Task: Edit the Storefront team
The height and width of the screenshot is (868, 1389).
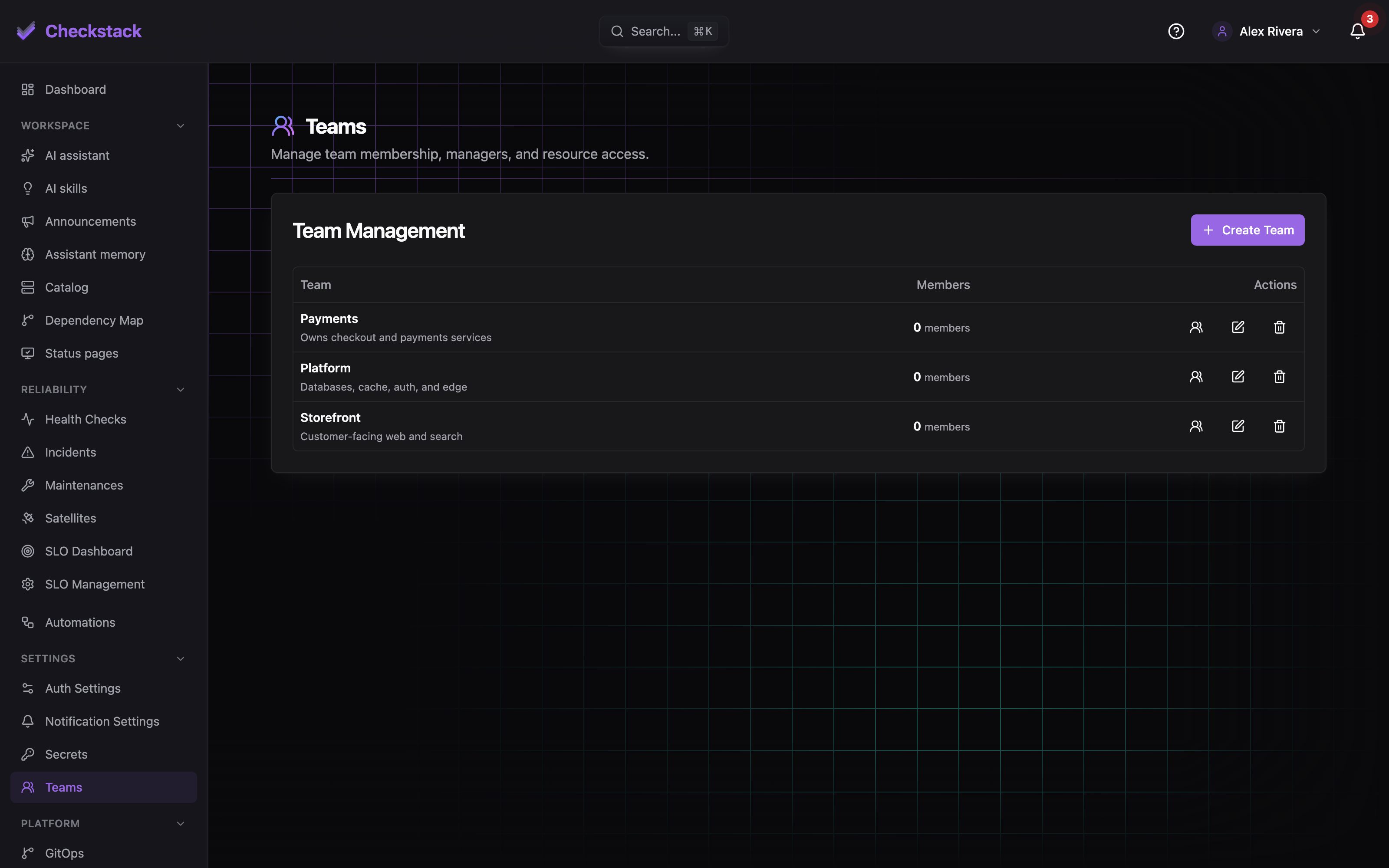Action: click(1238, 426)
